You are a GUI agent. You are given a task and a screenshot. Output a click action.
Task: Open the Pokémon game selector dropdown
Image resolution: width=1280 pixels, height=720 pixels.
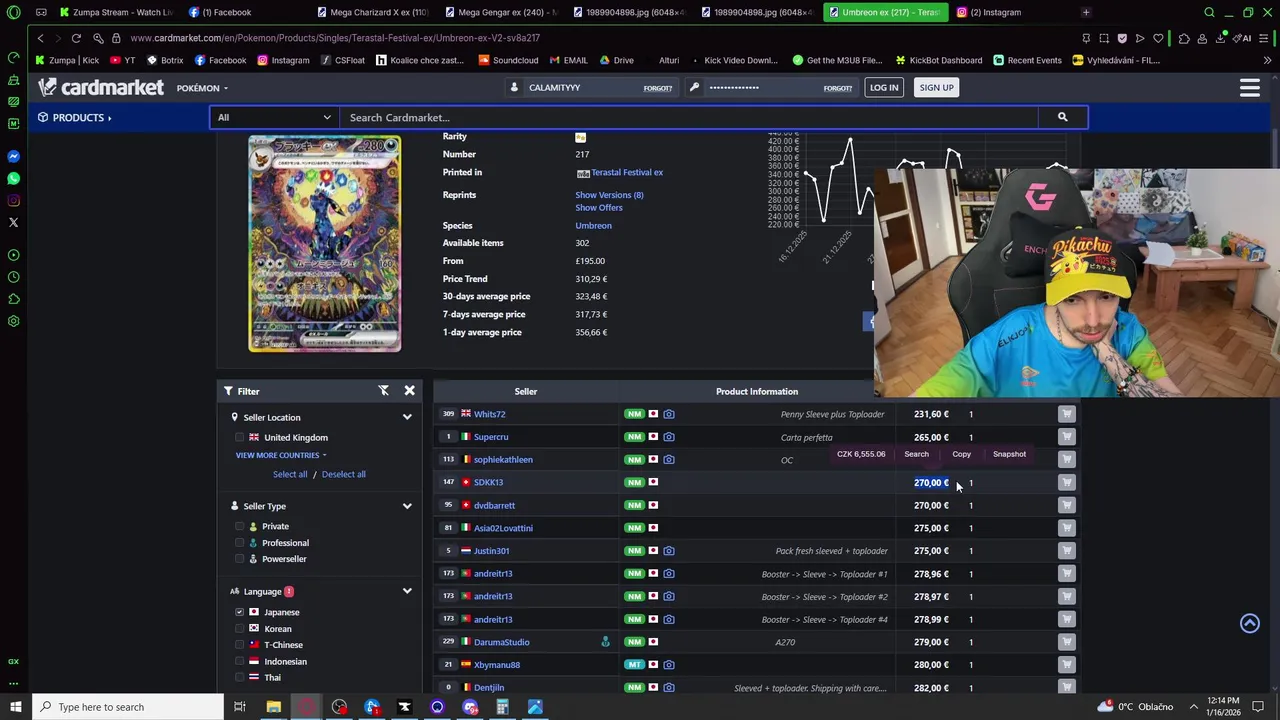[202, 88]
